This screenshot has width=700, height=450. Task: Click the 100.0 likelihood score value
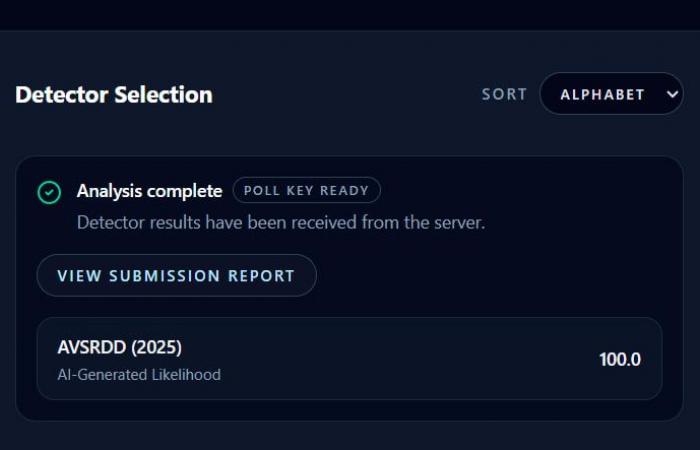[619, 360]
